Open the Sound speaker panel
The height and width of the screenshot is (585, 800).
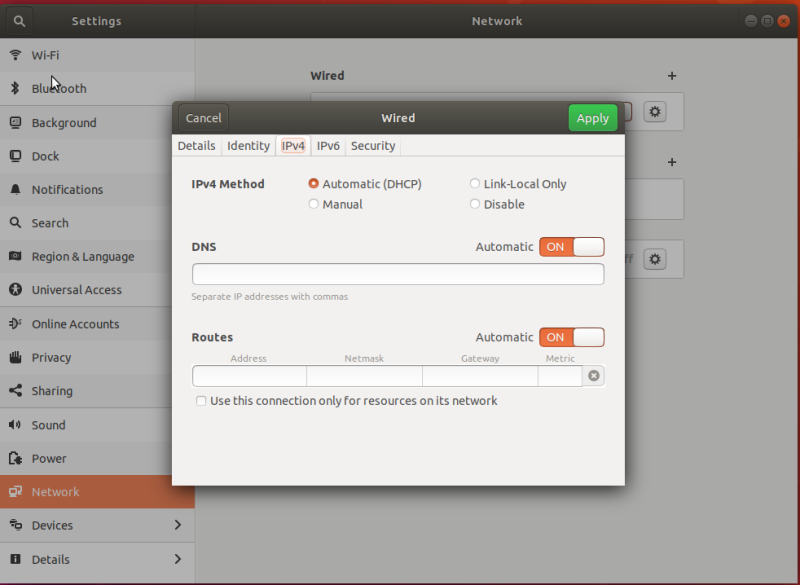coord(48,425)
